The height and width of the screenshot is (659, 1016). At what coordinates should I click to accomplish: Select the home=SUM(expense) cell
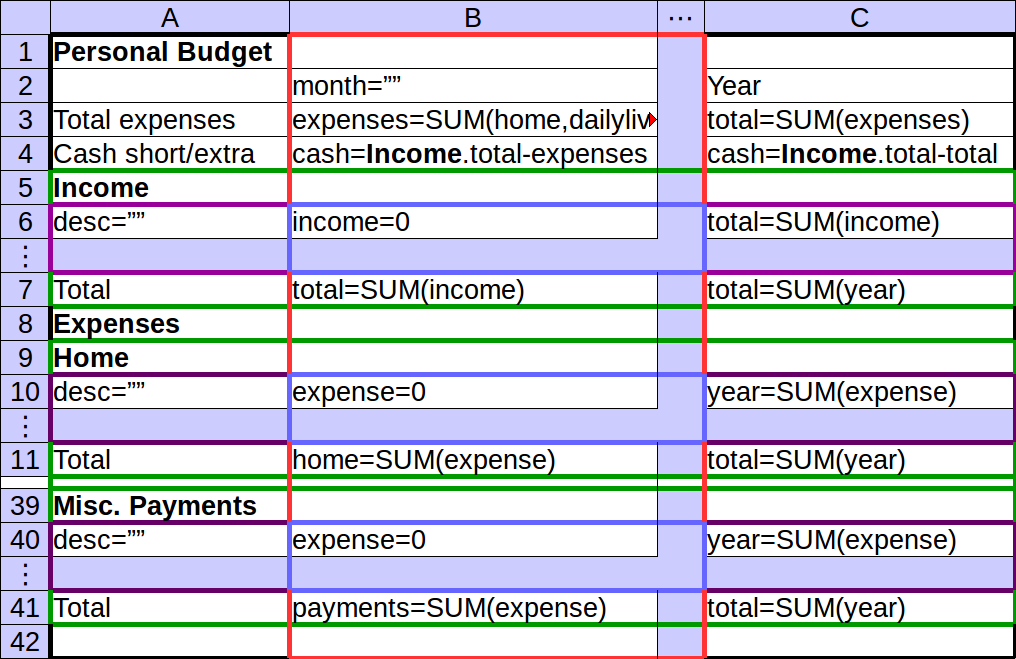(x=473, y=460)
